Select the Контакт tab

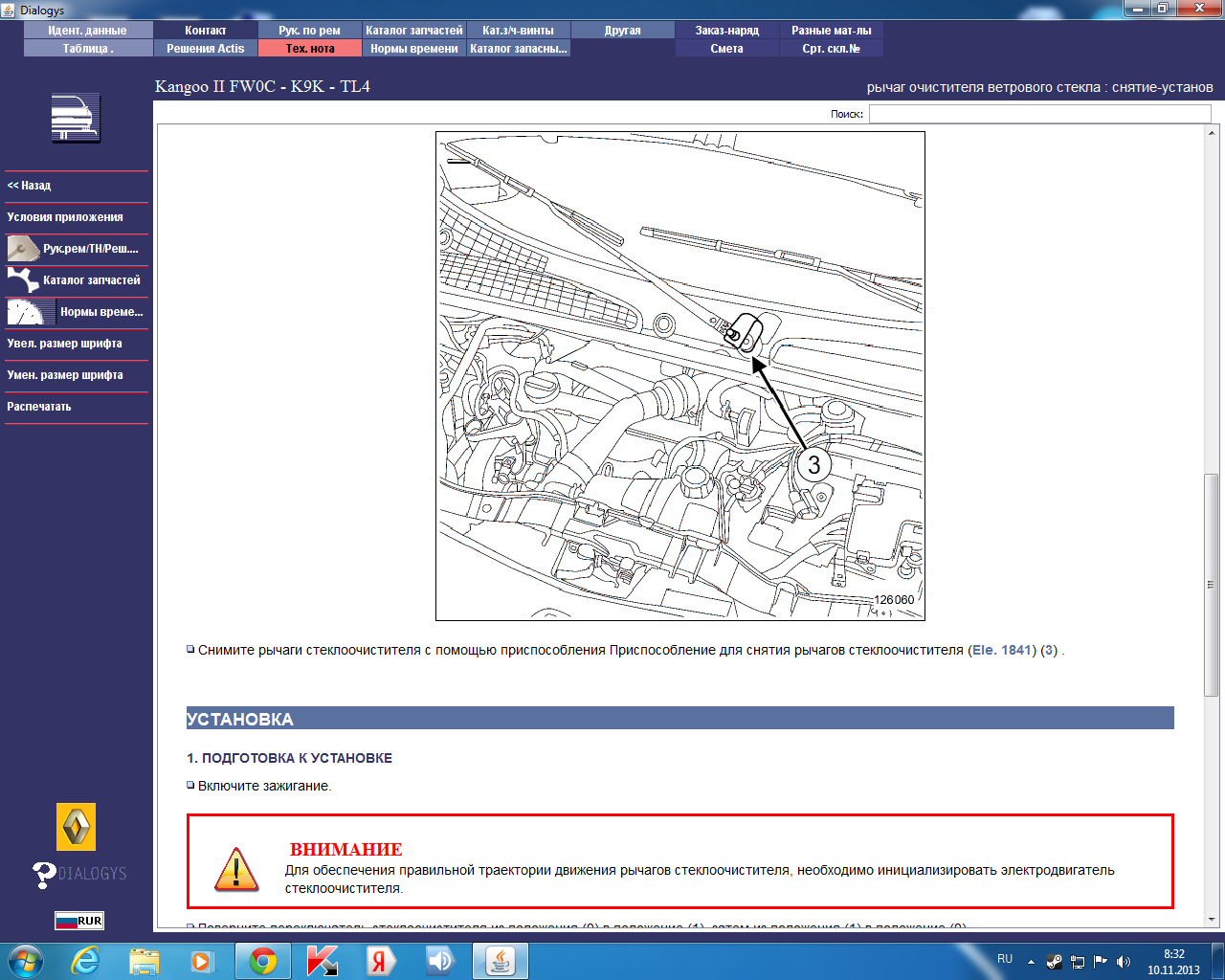click(x=206, y=31)
